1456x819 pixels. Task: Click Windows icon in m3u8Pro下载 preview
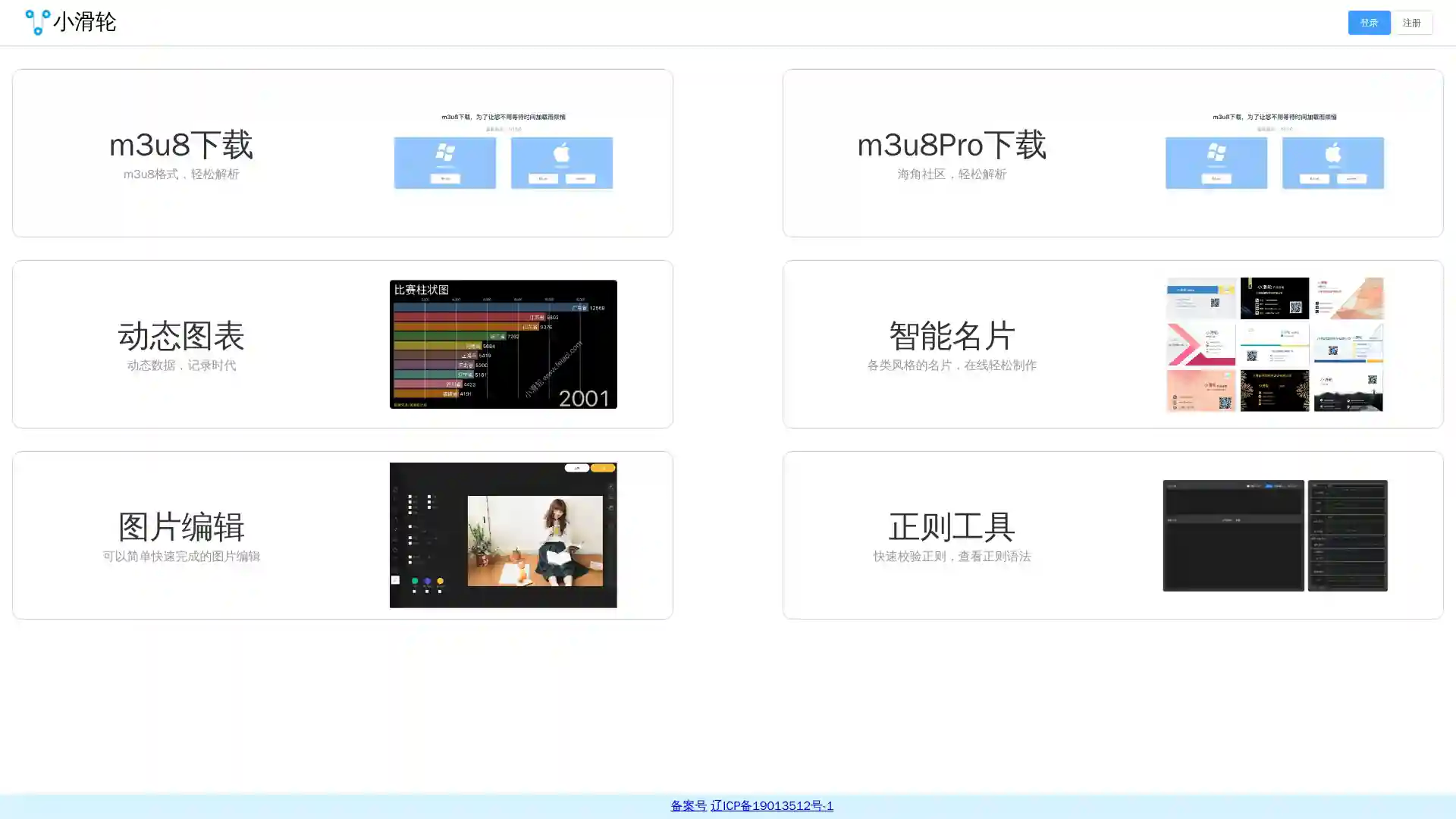tap(1216, 153)
